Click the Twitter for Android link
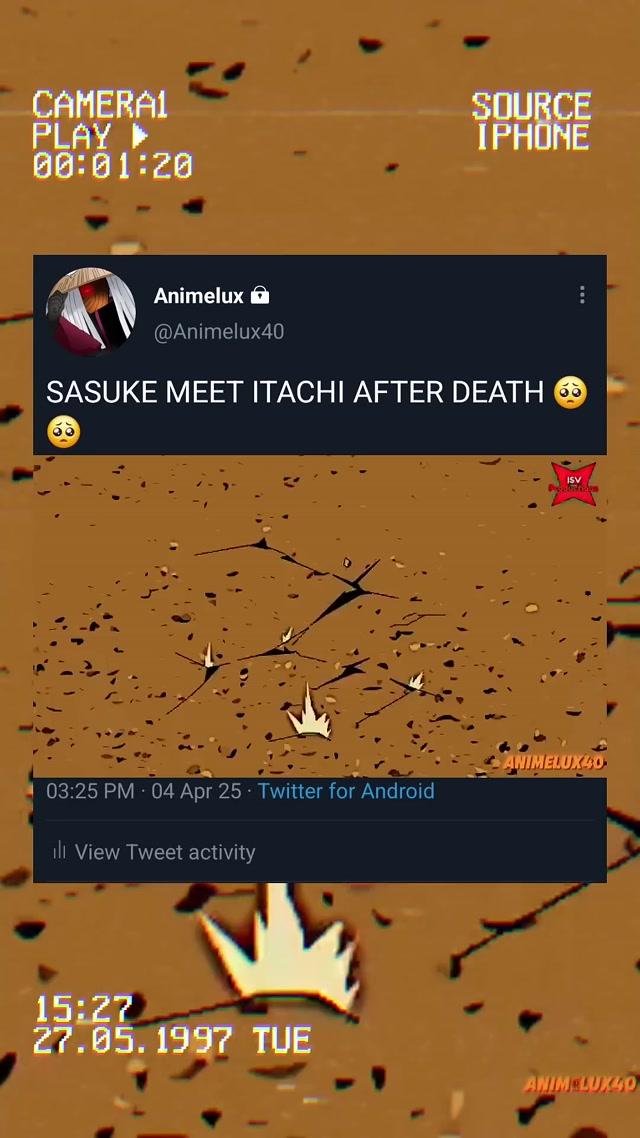Screen dimensions: 640x1138 coord(346,790)
